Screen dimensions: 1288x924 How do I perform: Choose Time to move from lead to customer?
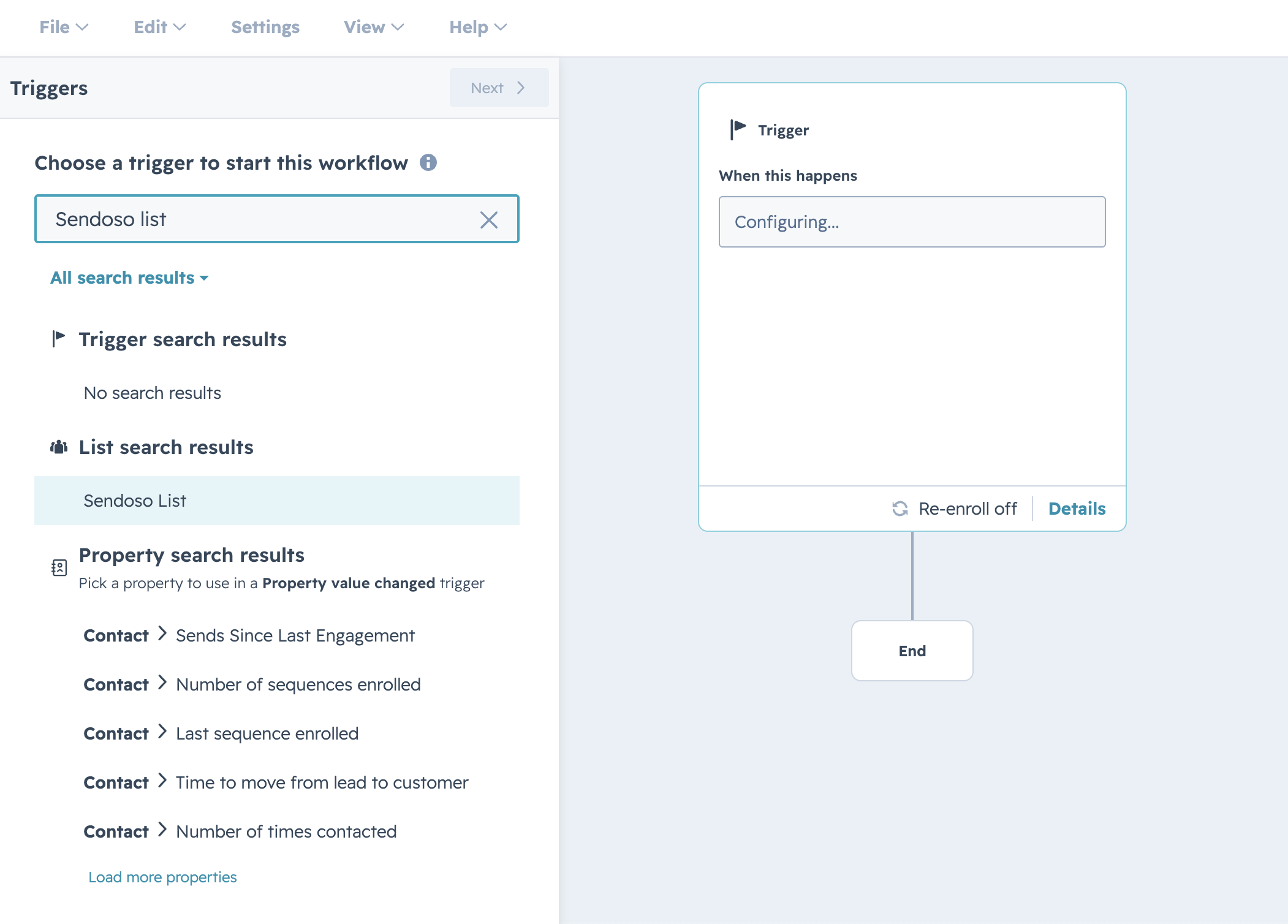(276, 782)
